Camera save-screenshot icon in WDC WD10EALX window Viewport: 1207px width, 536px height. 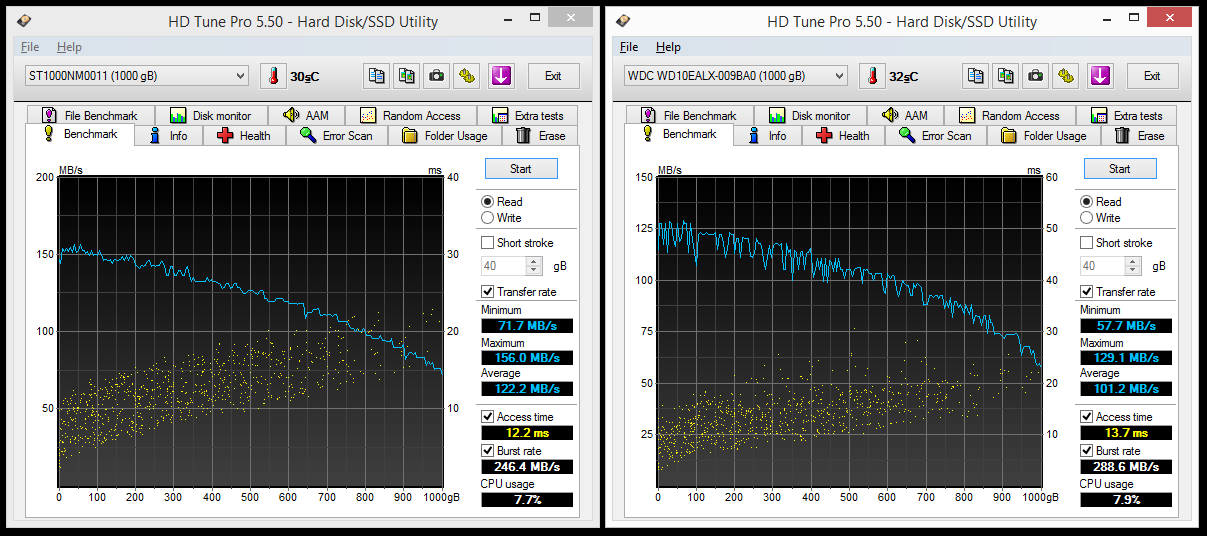coord(1035,76)
